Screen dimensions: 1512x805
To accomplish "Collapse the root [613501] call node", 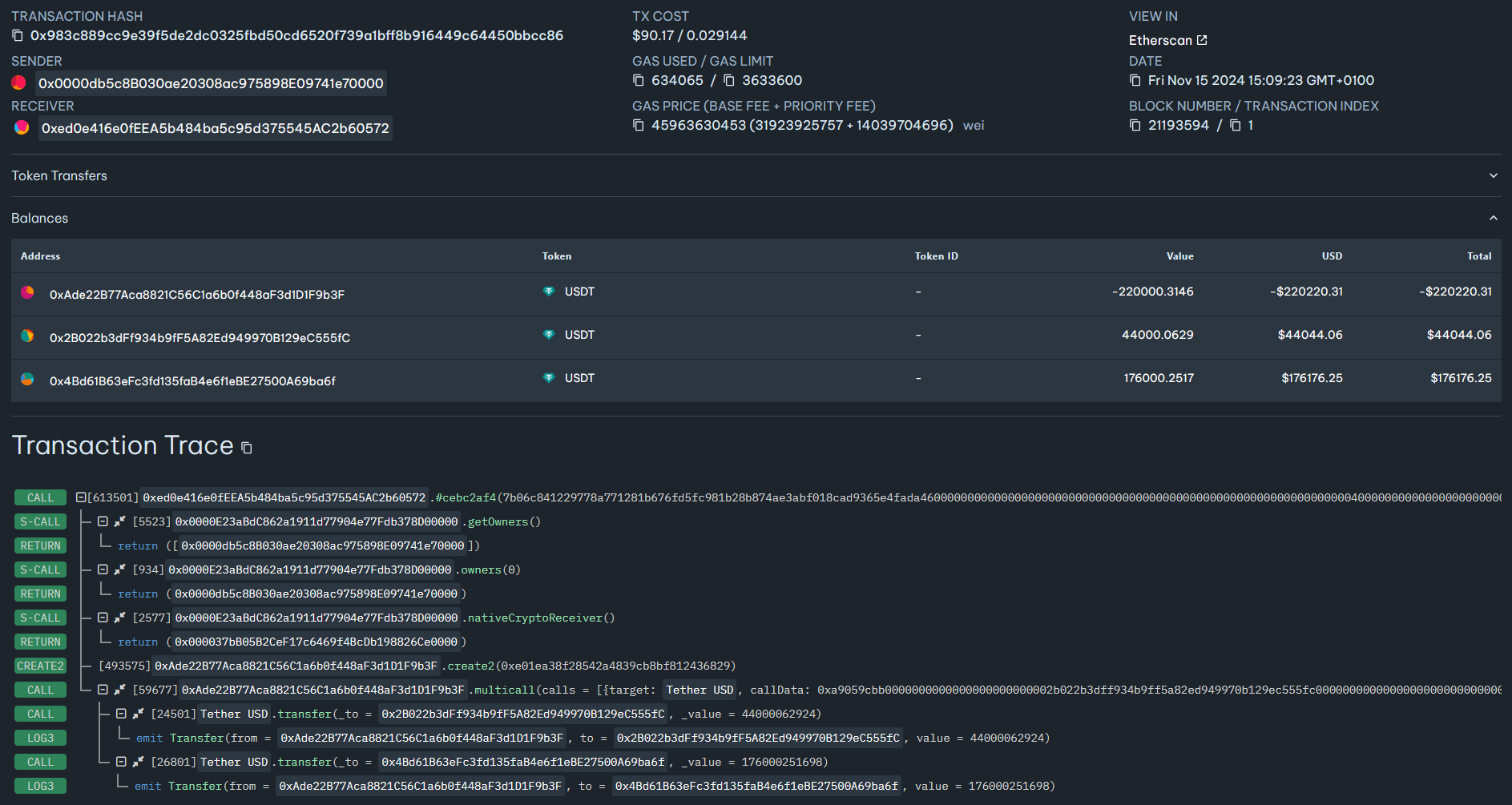I will [81, 497].
